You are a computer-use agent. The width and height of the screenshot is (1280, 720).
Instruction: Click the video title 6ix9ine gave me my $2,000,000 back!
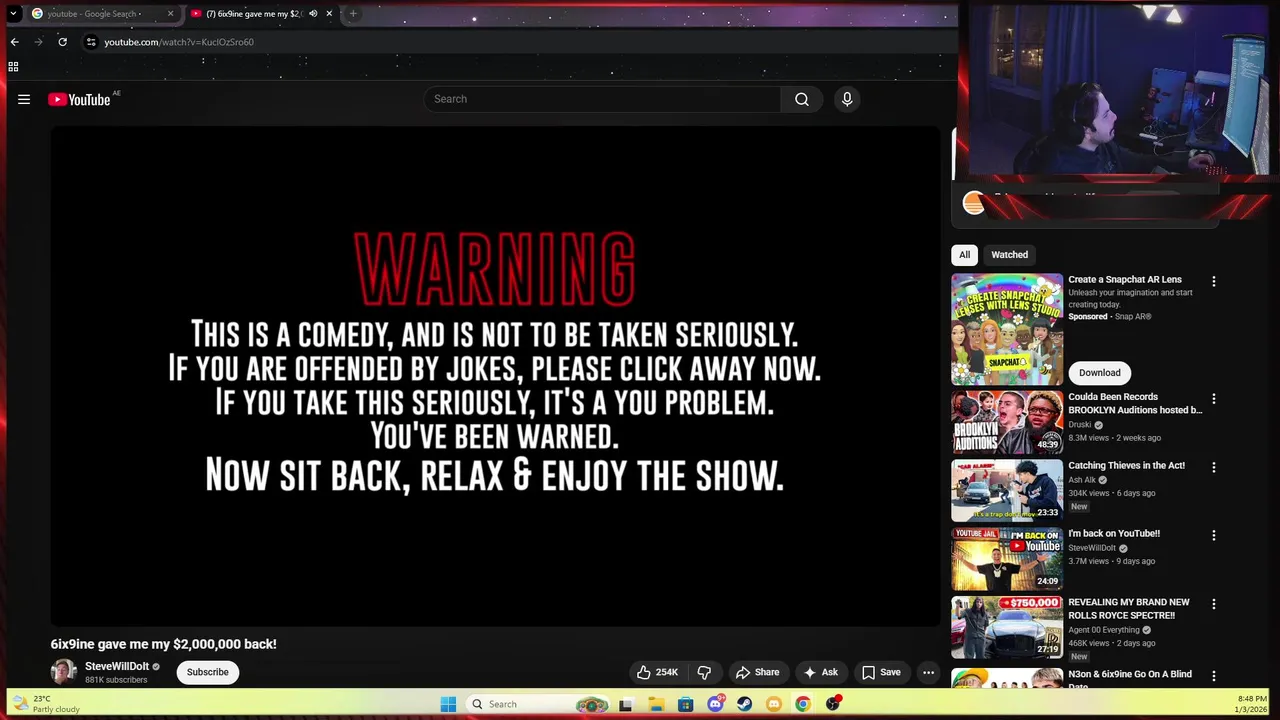click(x=164, y=644)
